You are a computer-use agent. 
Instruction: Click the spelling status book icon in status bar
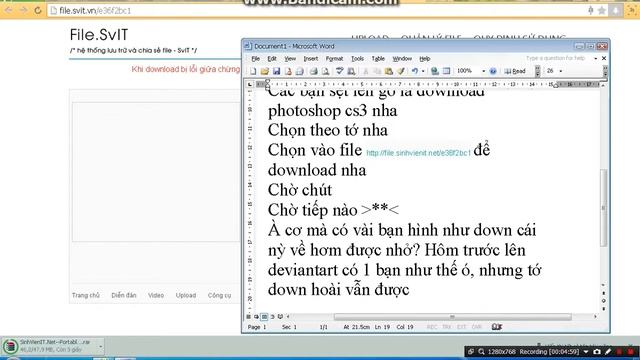click(497, 327)
